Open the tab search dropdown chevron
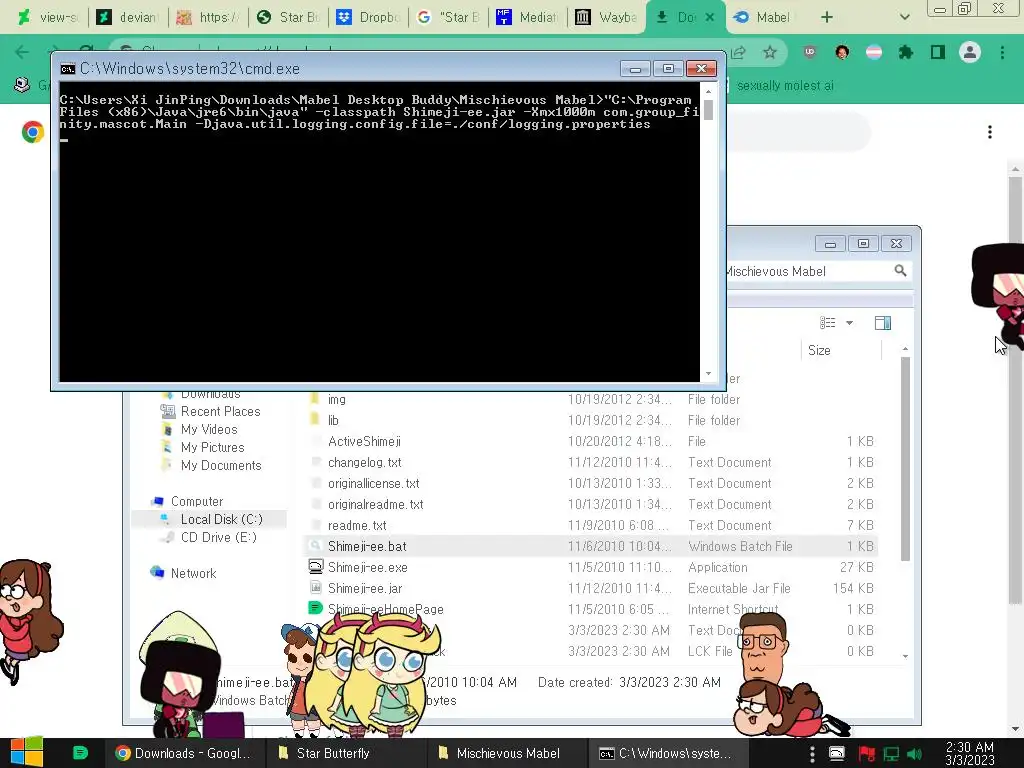The height and width of the screenshot is (768, 1024). coord(904,18)
